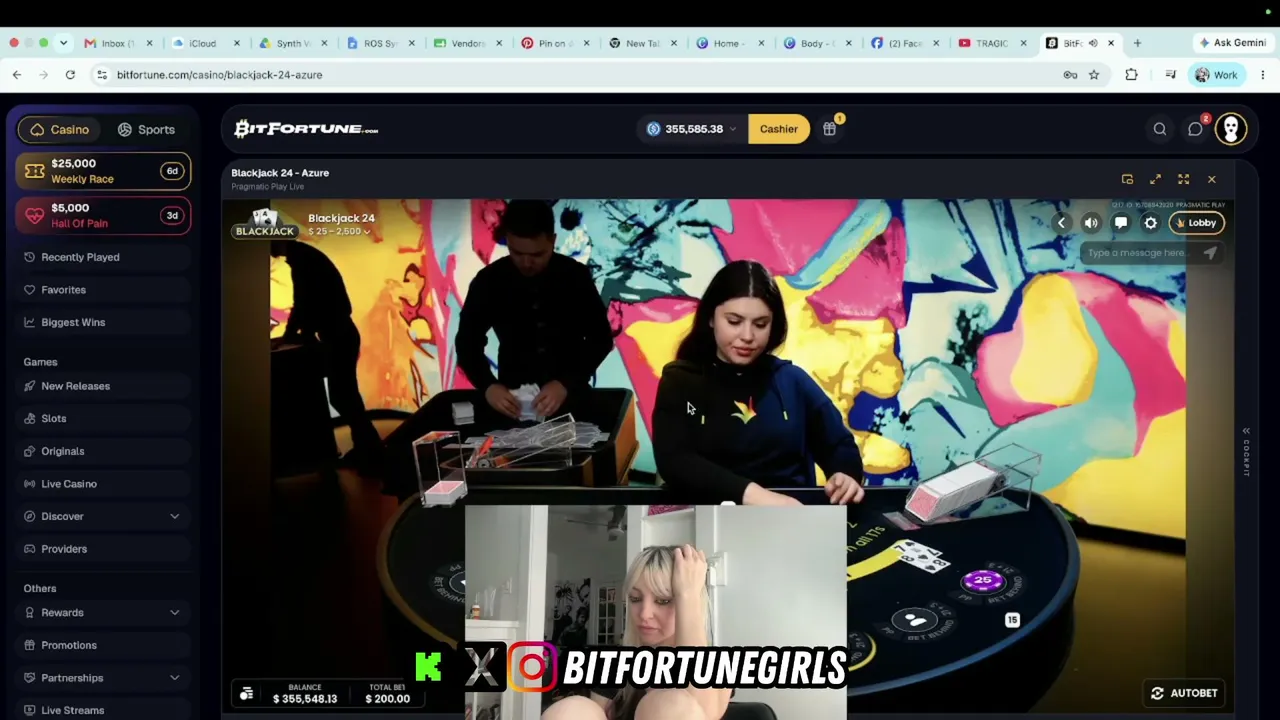Open the gift rewards icon
The image size is (1280, 720).
pyautogui.click(x=830, y=128)
